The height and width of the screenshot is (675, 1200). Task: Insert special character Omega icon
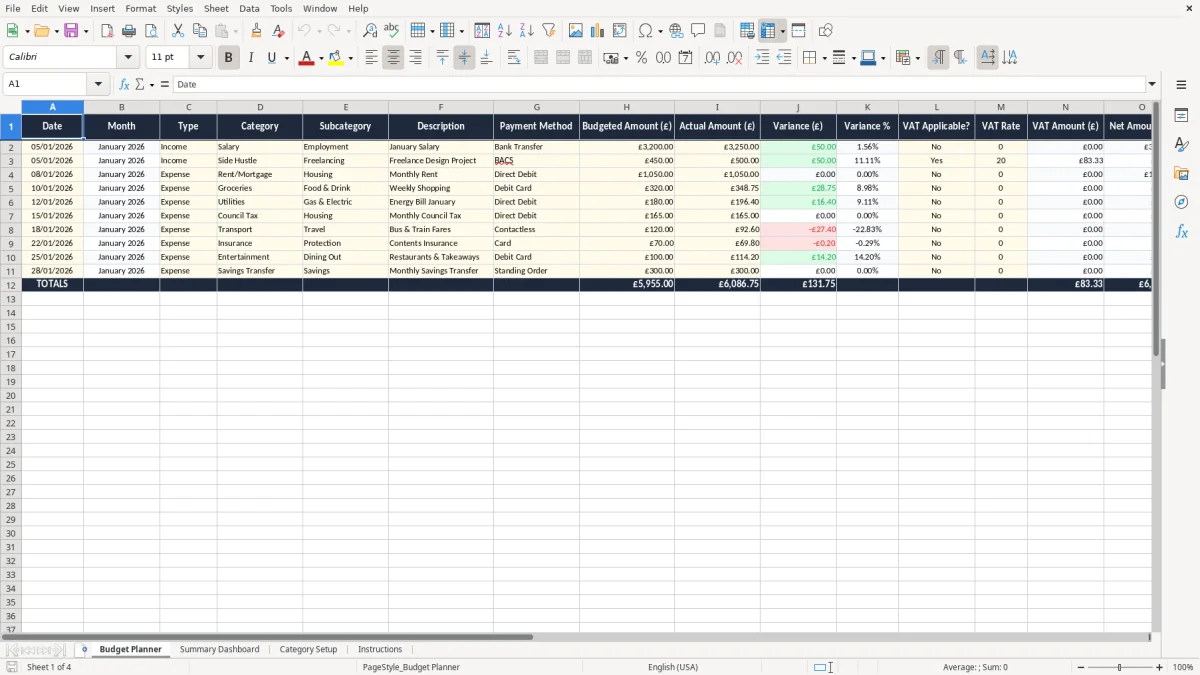click(x=646, y=31)
